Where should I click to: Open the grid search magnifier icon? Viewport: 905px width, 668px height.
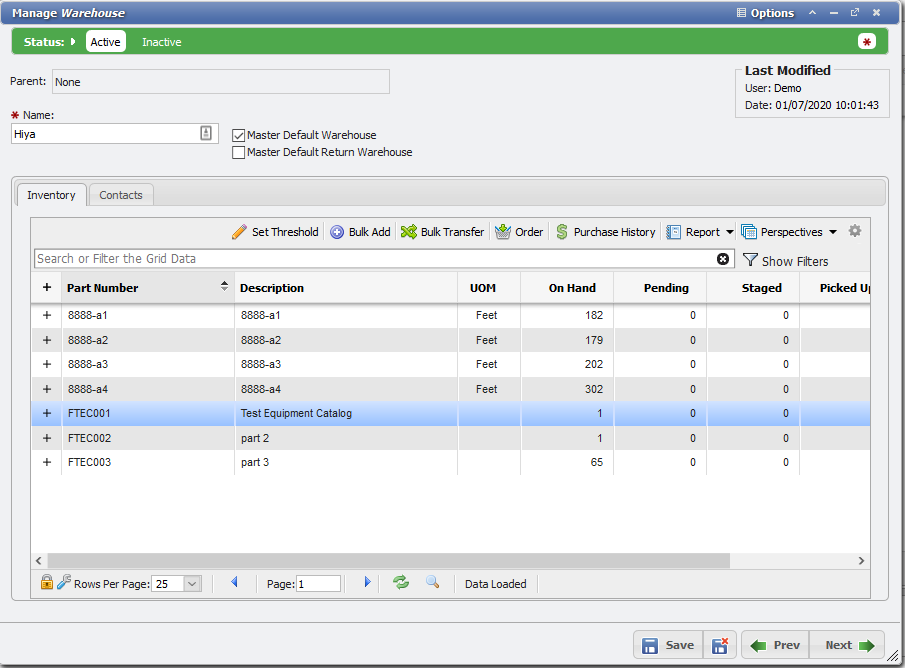pyautogui.click(x=433, y=583)
